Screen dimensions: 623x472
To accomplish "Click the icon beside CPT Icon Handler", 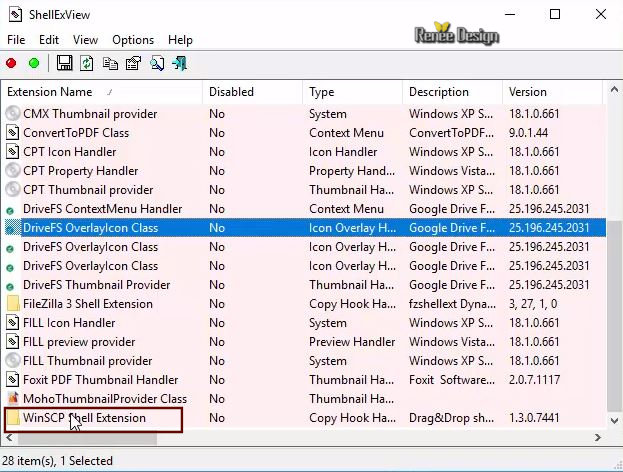I will point(13,151).
